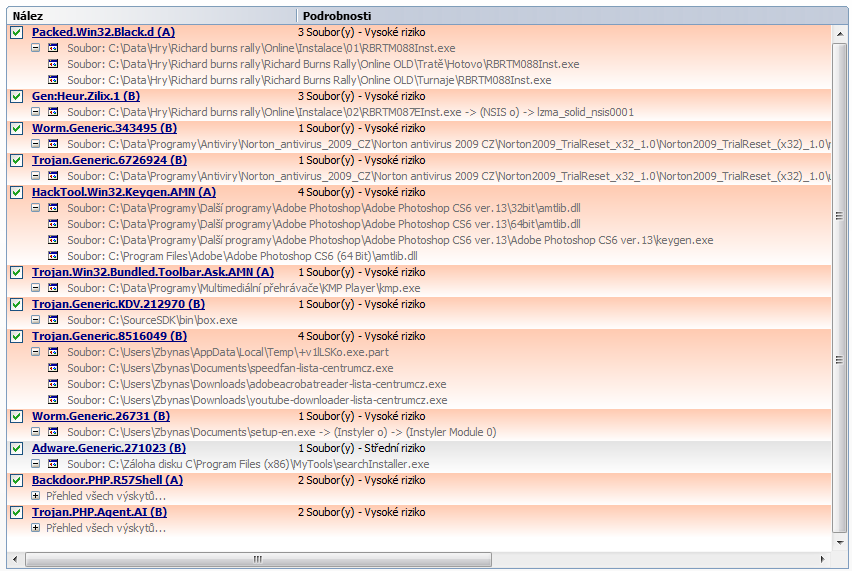Click file icon for Program Files Adobe amtlib.dll

(53, 256)
